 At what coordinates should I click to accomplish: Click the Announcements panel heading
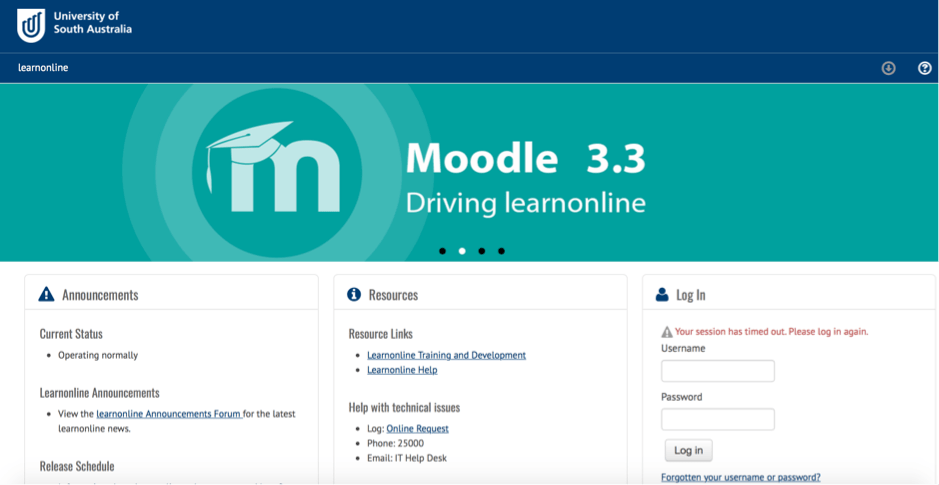100,295
